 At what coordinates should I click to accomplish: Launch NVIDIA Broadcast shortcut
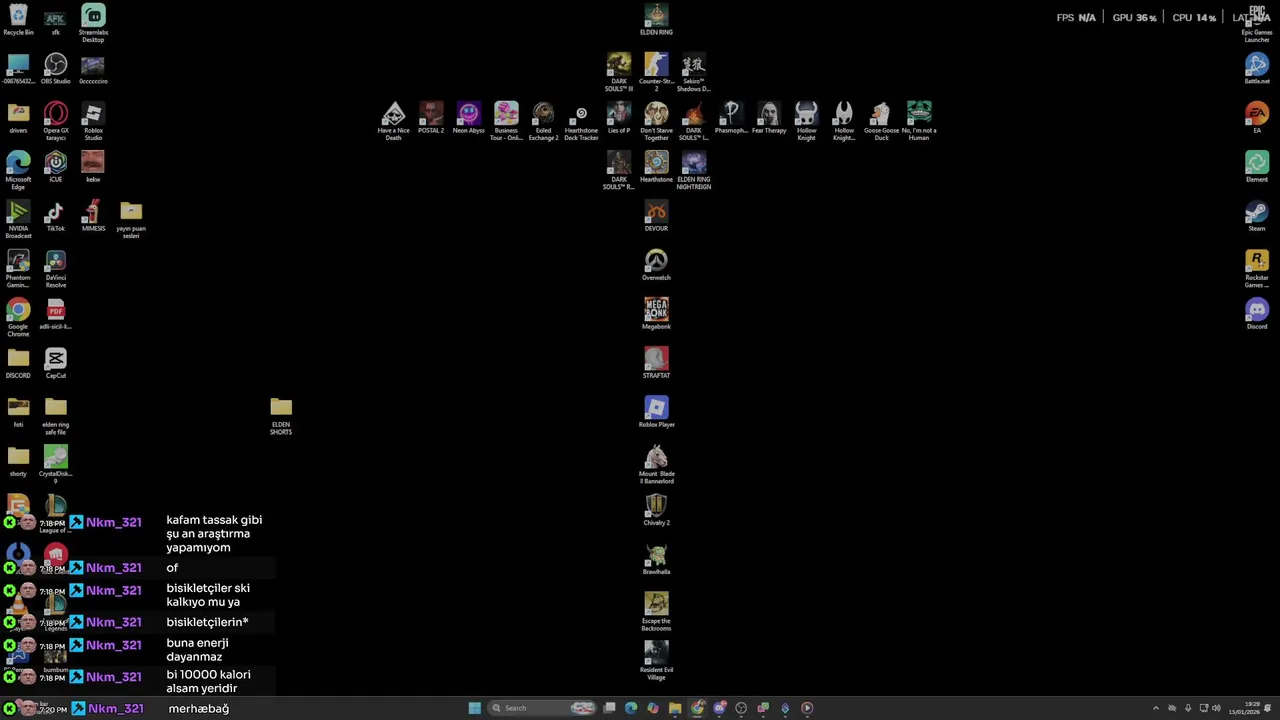coord(18,219)
